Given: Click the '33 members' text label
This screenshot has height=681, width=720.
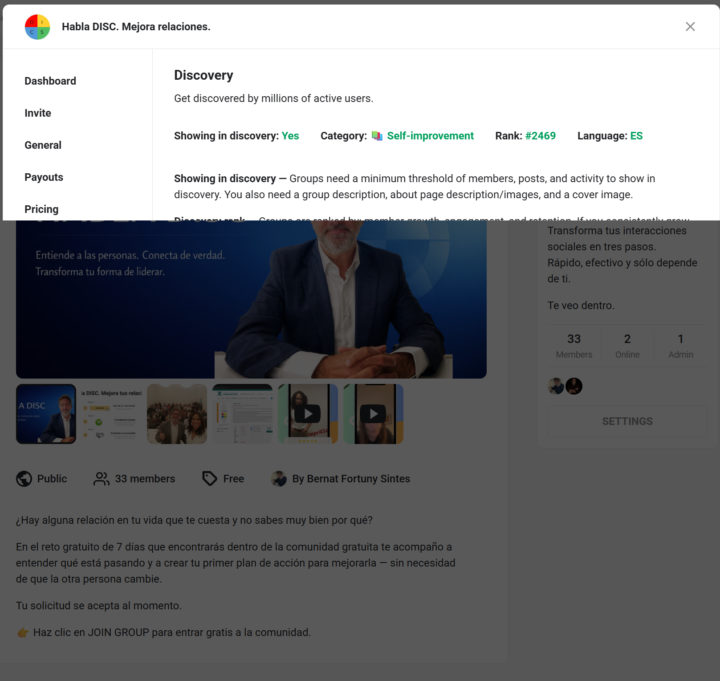Looking at the screenshot, I should 145,478.
